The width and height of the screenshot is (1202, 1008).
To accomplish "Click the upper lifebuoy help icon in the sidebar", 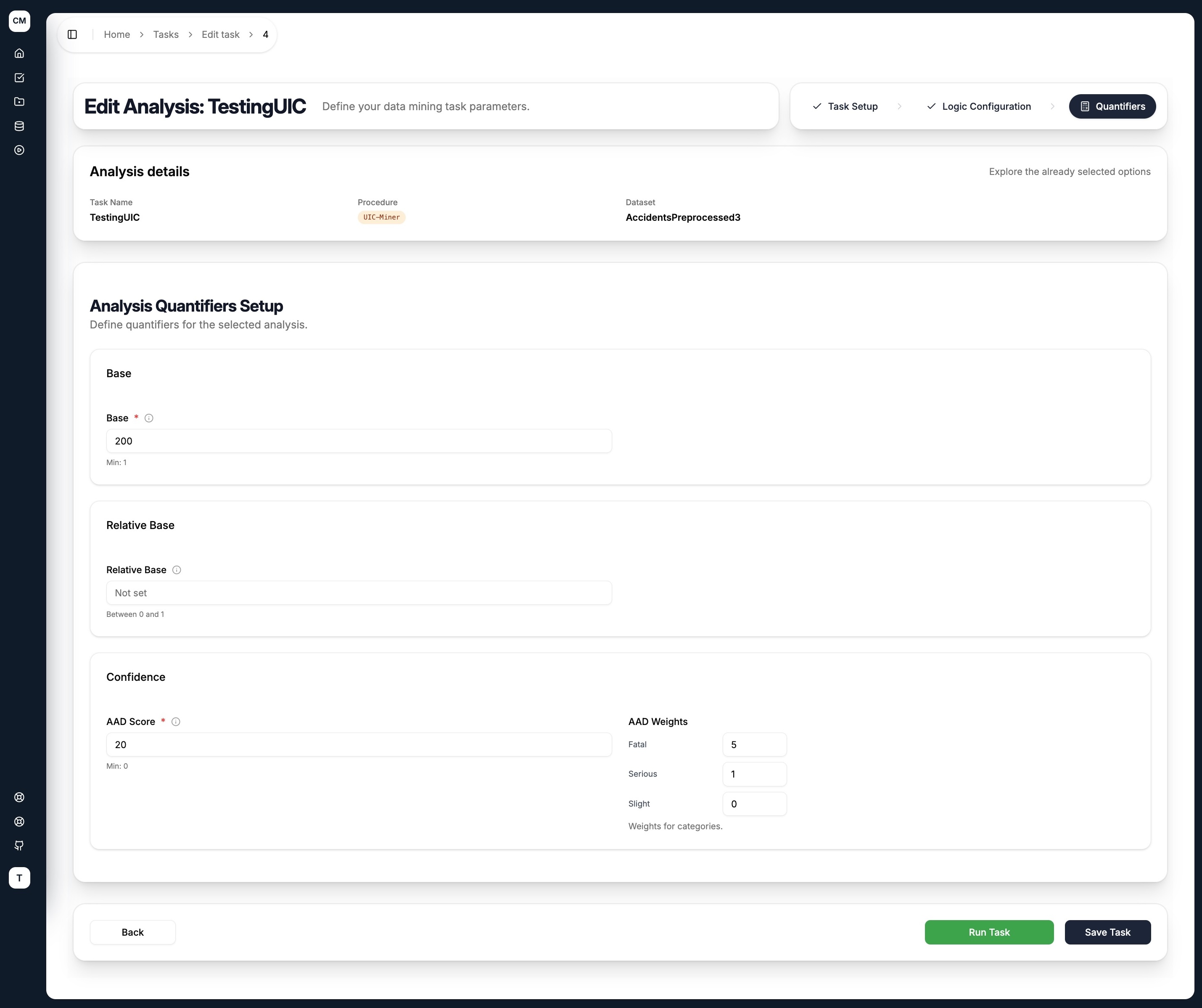I will (x=19, y=797).
